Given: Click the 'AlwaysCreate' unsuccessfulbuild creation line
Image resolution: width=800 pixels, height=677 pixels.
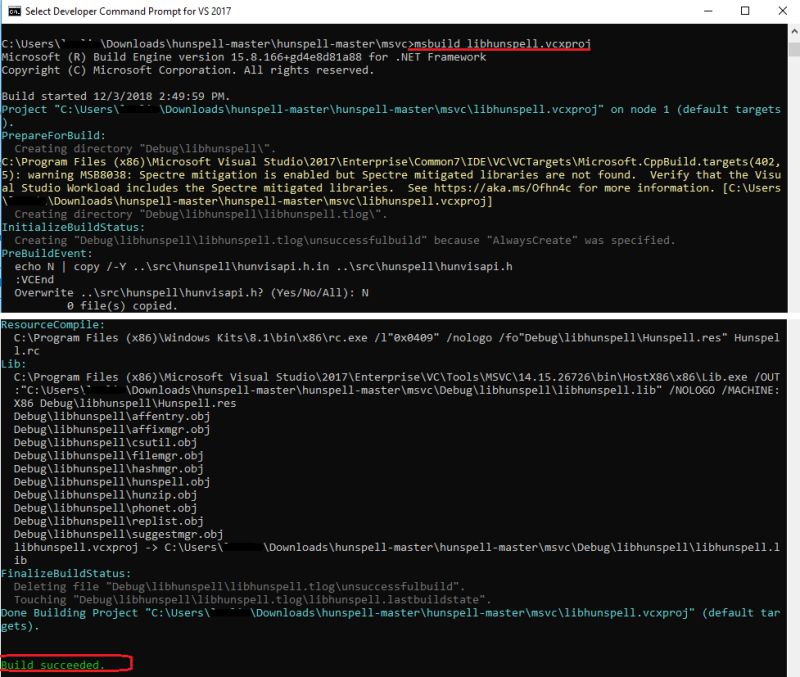Looking at the screenshot, I should tap(345, 240).
